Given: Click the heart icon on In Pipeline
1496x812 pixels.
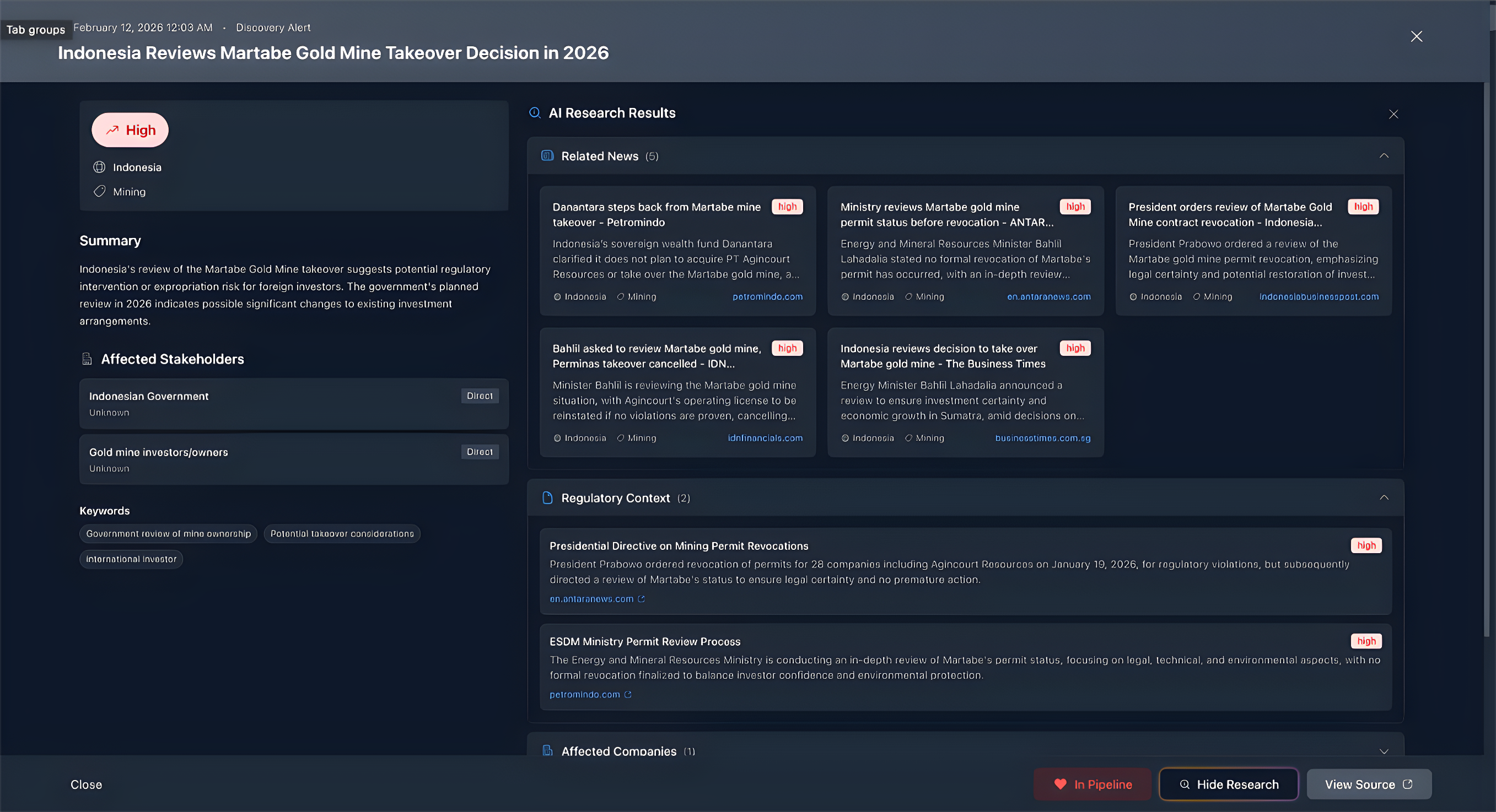Looking at the screenshot, I should click(1062, 783).
